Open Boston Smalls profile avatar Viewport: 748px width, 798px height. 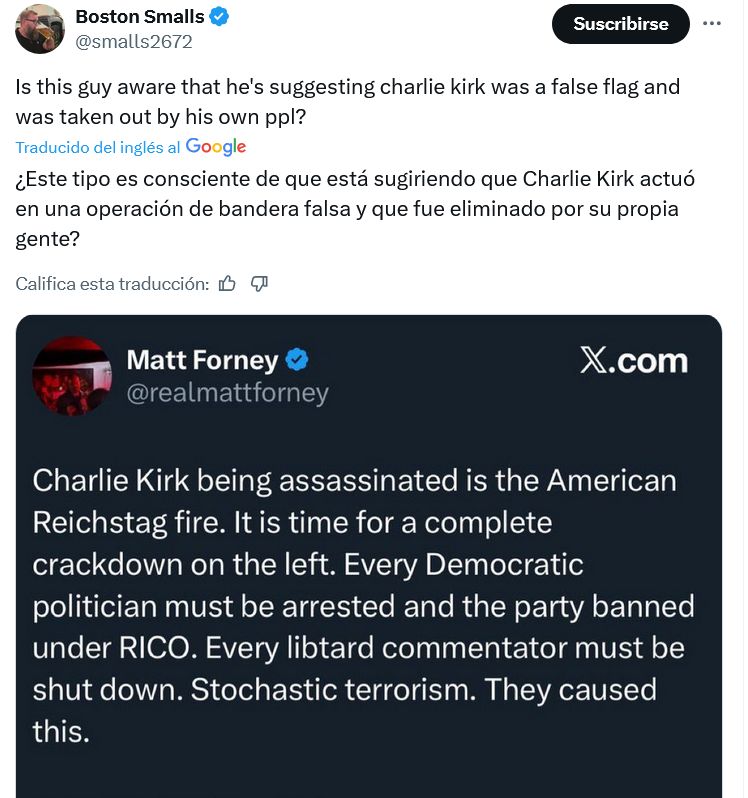(x=40, y=28)
